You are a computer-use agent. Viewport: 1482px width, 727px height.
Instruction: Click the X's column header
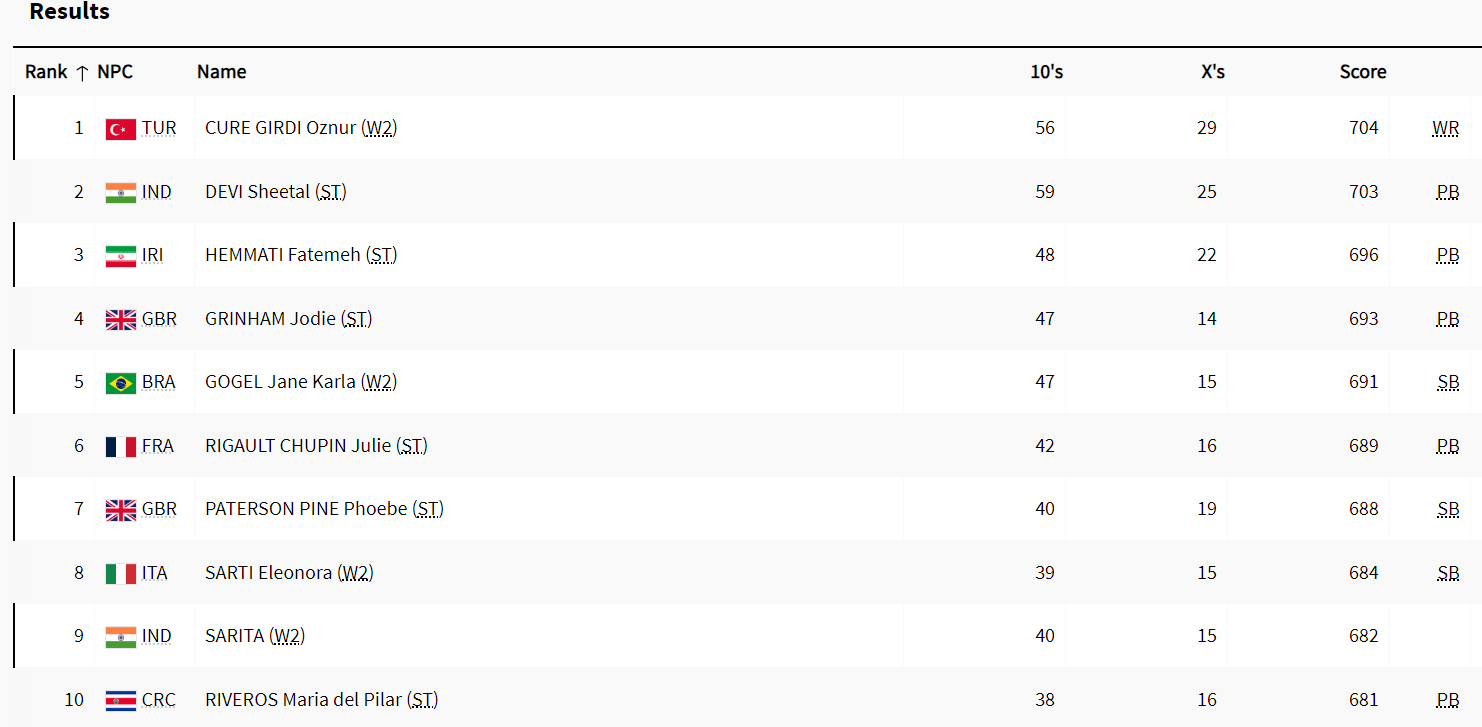pyautogui.click(x=1212, y=72)
